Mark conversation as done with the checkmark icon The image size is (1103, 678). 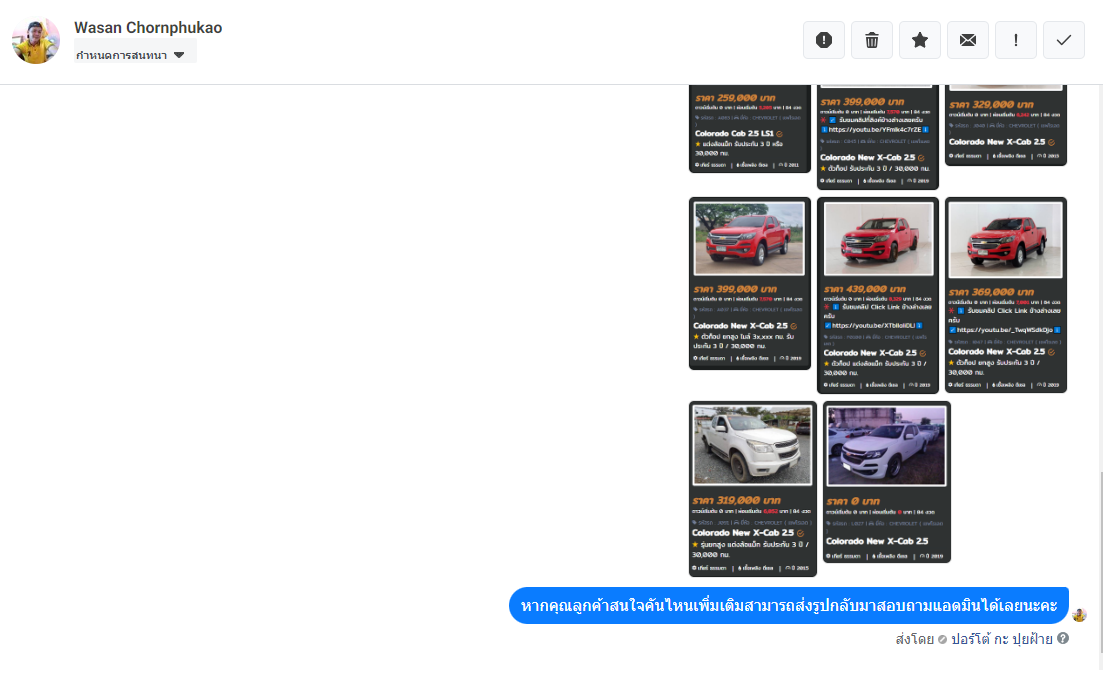(x=1064, y=40)
